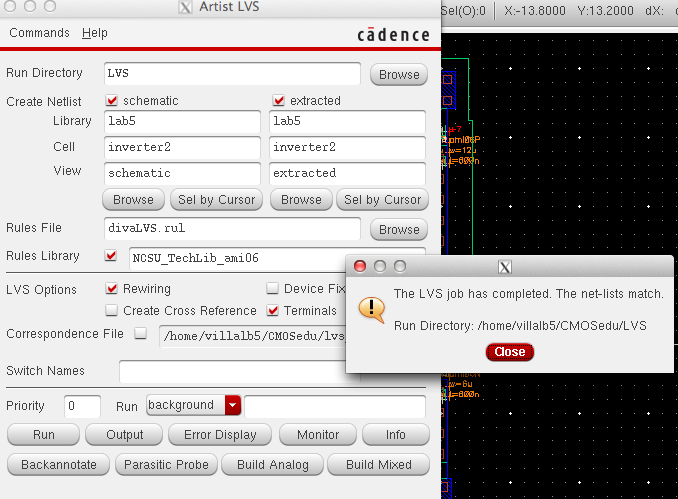This screenshot has height=499, width=678.
Task: Click the X11 icon in the popup title bar
Action: click(x=505, y=267)
